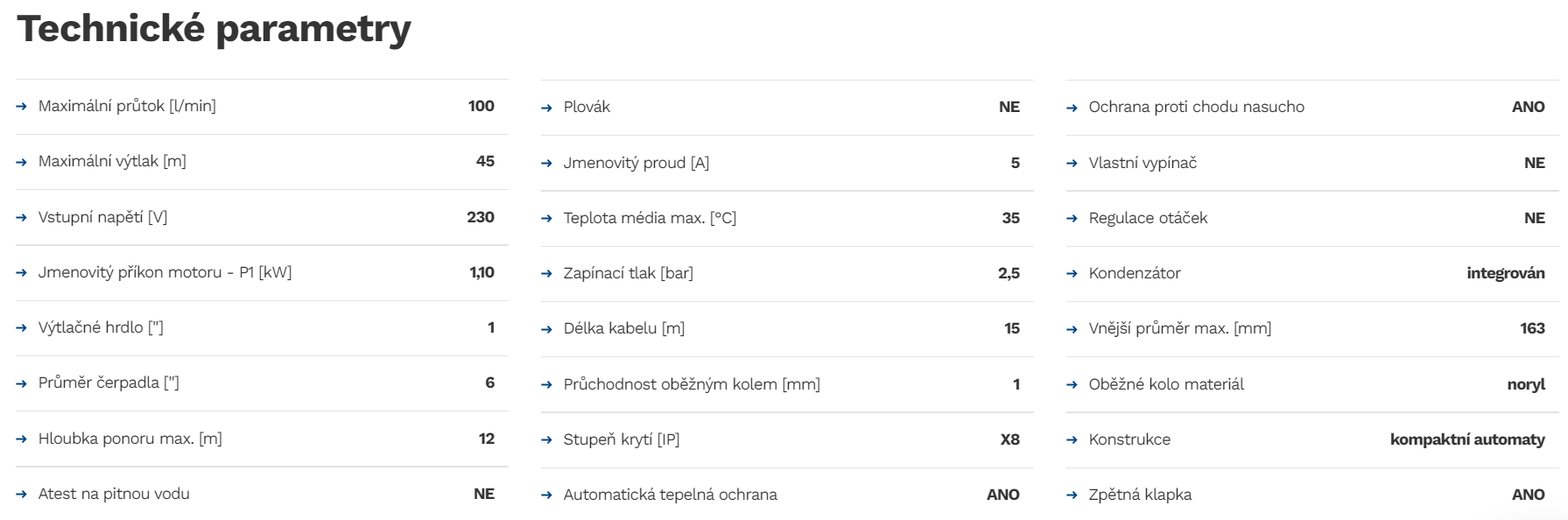Viewport: 1568px width, 520px height.
Task: Click the Vnější průměr max. value 163
Action: 1532,328
